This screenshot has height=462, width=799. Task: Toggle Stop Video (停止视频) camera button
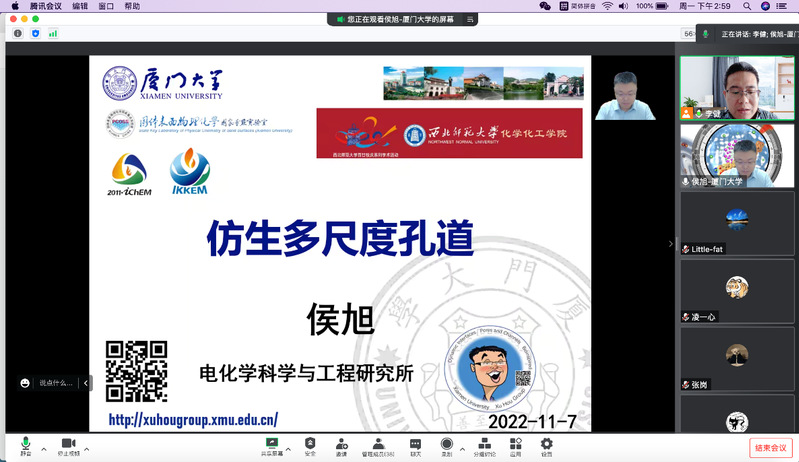(68, 445)
